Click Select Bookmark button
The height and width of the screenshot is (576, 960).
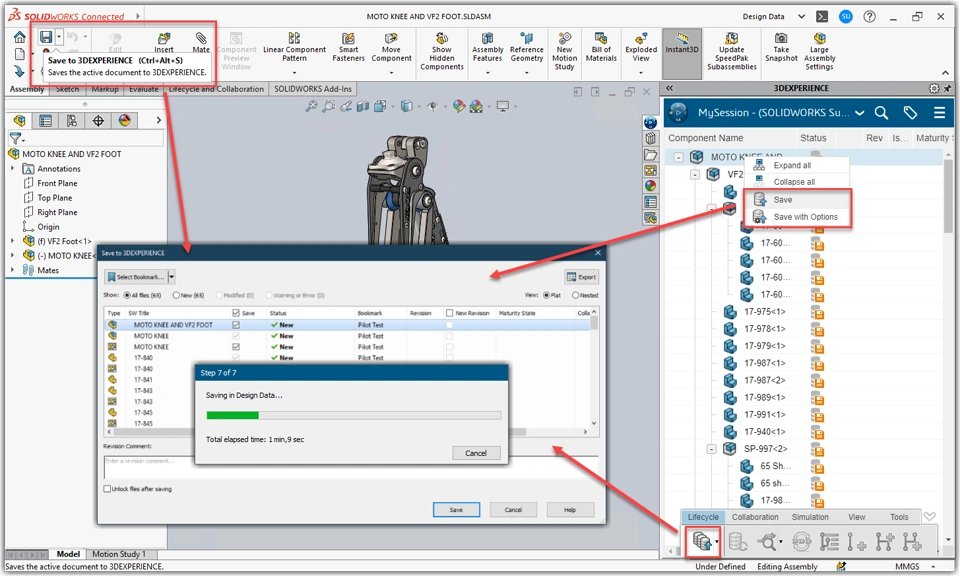136,277
